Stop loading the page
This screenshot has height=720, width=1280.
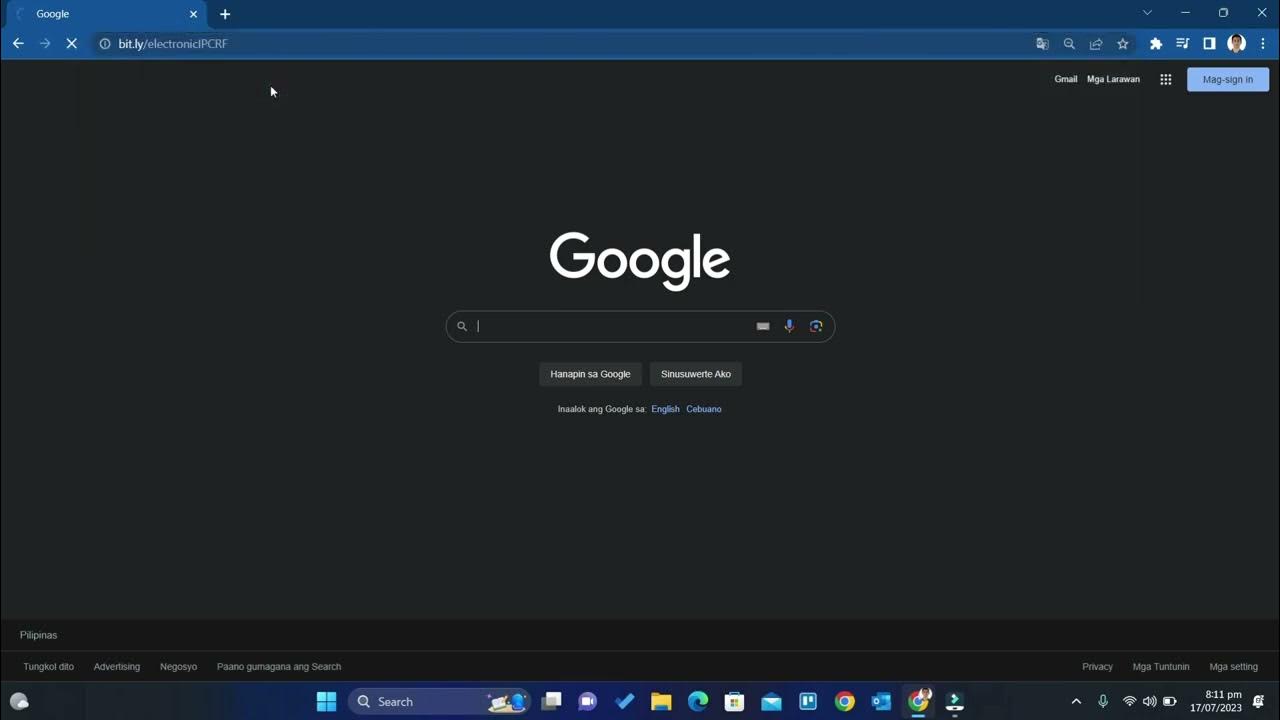(71, 44)
